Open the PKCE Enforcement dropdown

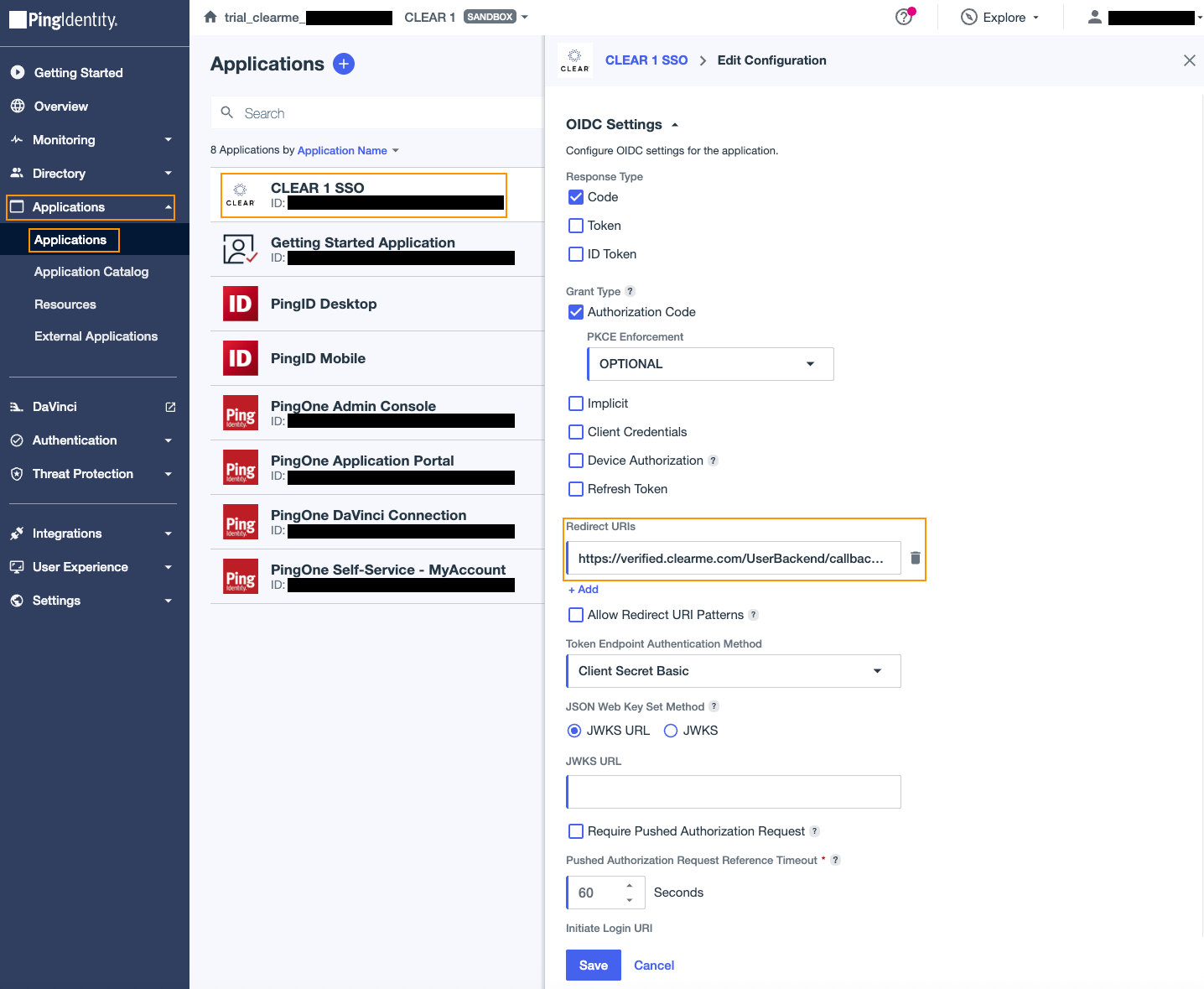click(710, 364)
